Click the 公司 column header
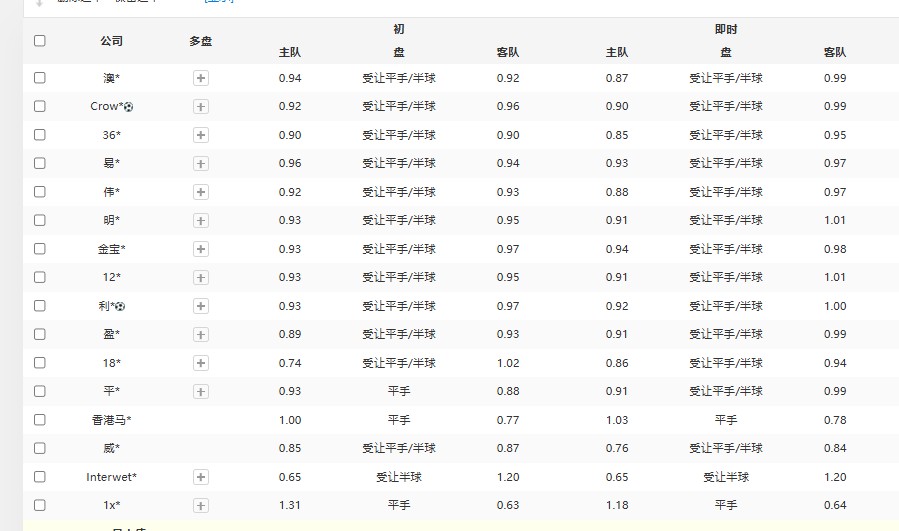This screenshot has height=531, width=899. [x=111, y=41]
